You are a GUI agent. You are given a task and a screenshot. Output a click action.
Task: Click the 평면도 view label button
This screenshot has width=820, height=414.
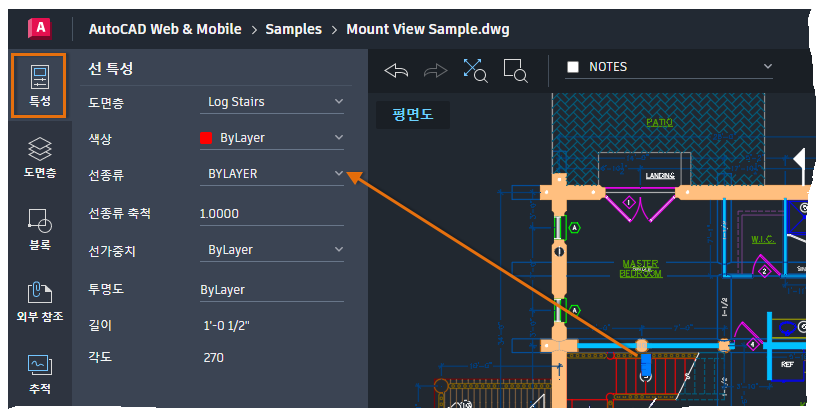click(x=413, y=114)
